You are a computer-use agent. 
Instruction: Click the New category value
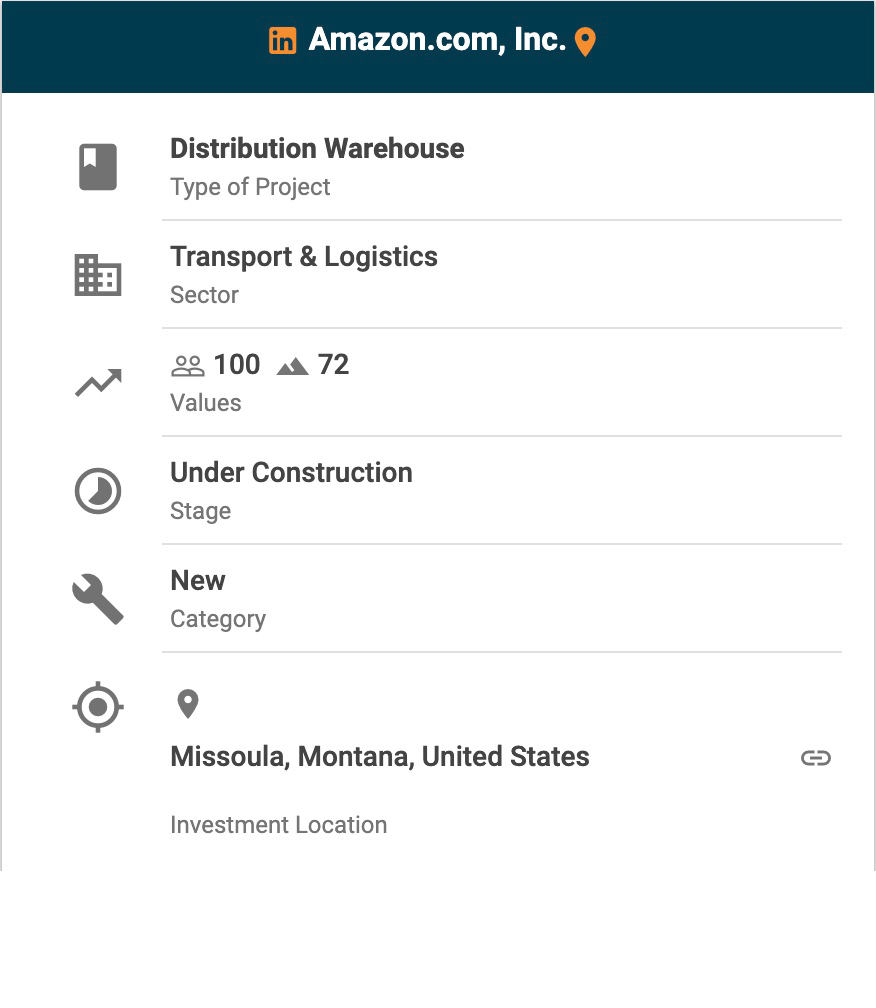(x=198, y=581)
